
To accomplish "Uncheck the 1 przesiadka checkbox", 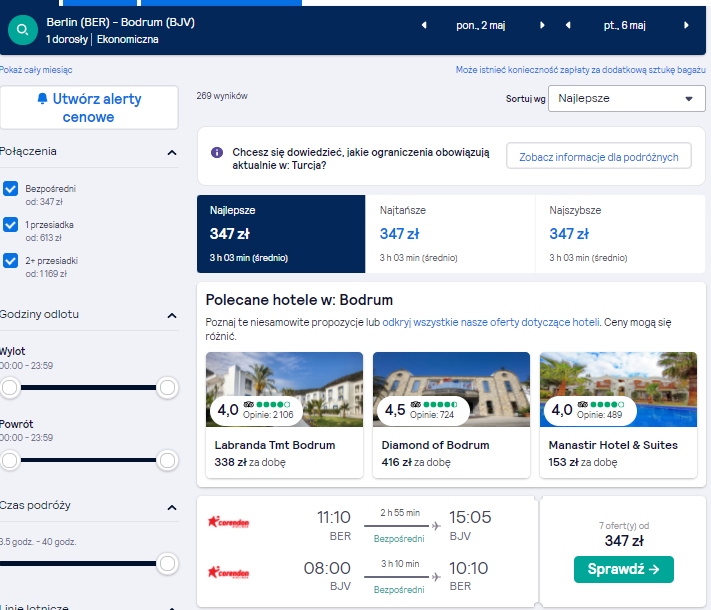I will tap(10, 224).
